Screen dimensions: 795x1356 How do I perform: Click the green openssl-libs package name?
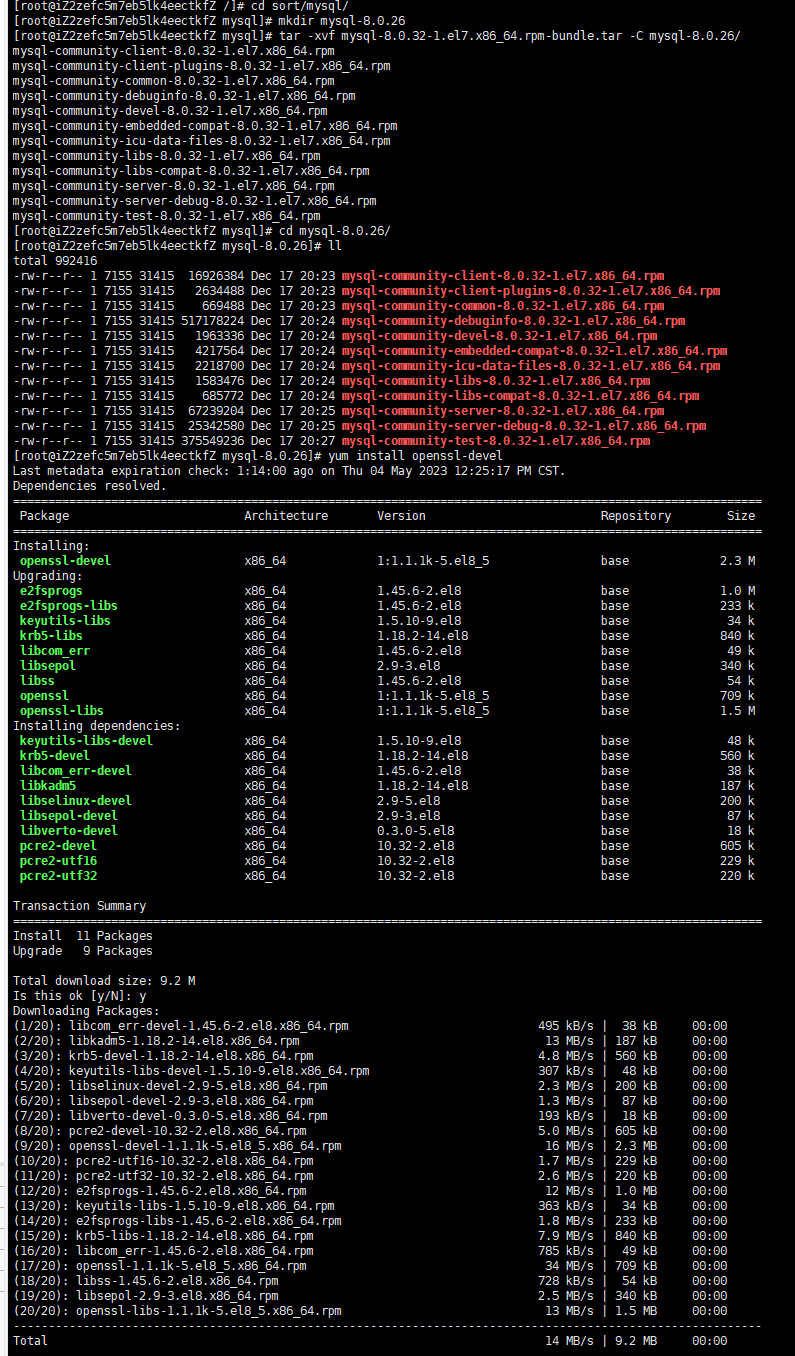point(62,711)
